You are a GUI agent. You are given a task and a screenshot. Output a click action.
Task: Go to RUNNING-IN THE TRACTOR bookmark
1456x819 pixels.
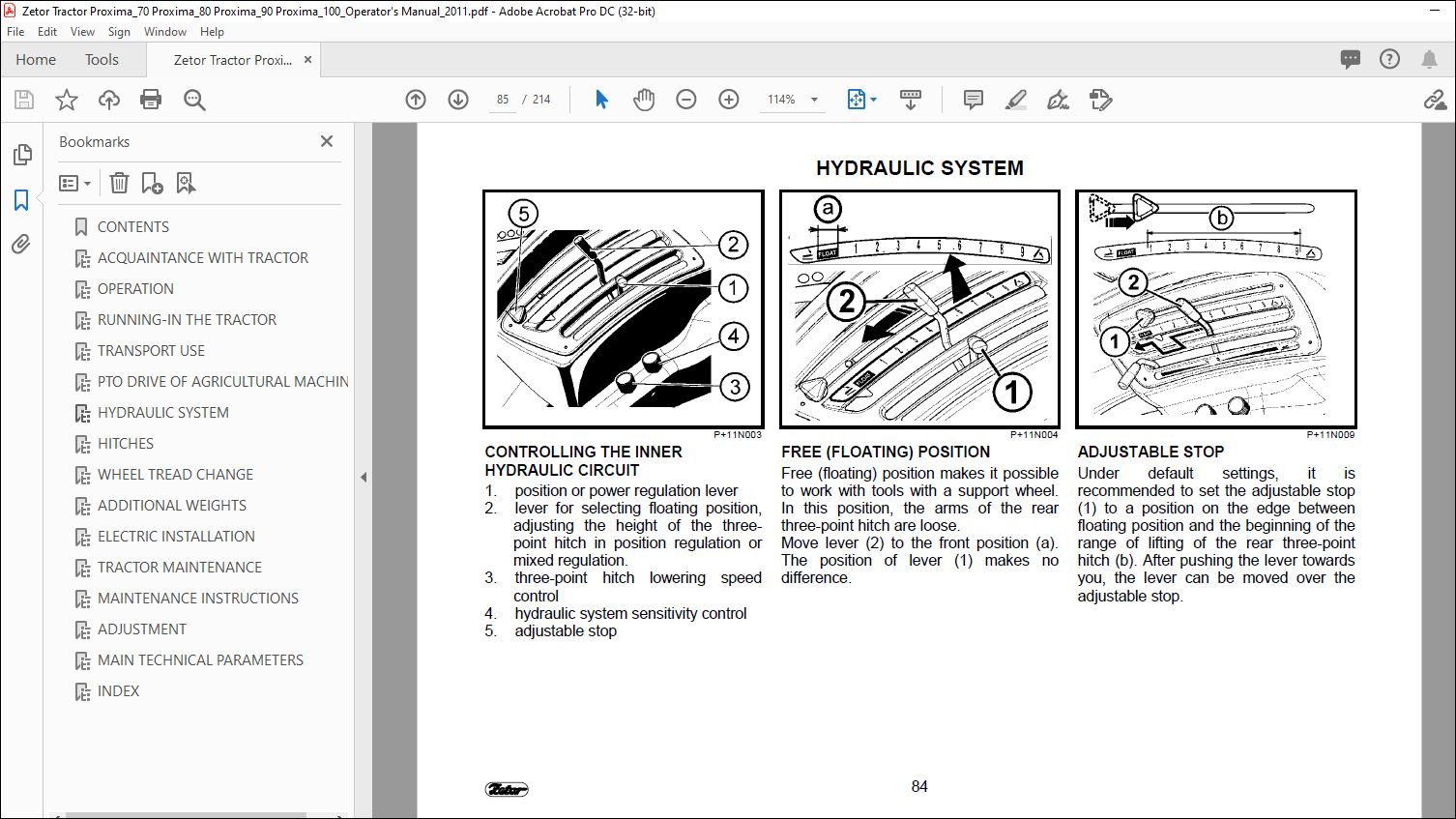(187, 319)
